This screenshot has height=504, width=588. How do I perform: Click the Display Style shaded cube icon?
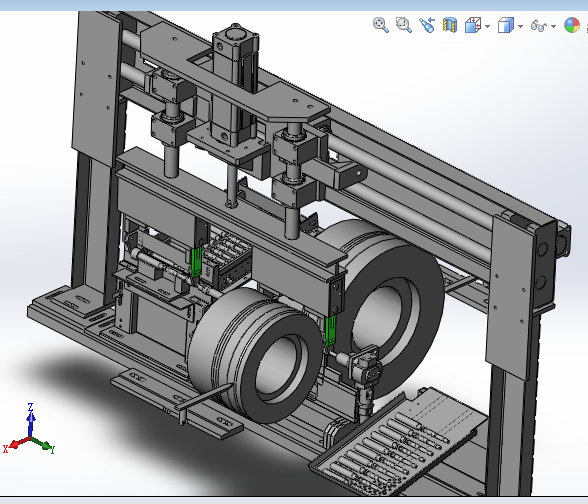pos(506,26)
